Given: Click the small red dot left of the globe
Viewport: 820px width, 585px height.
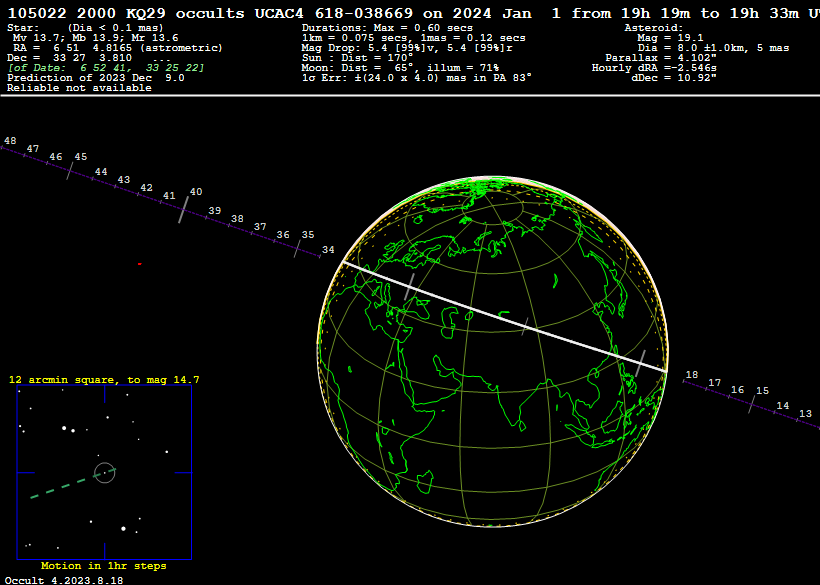Looking at the screenshot, I should click(x=140, y=264).
